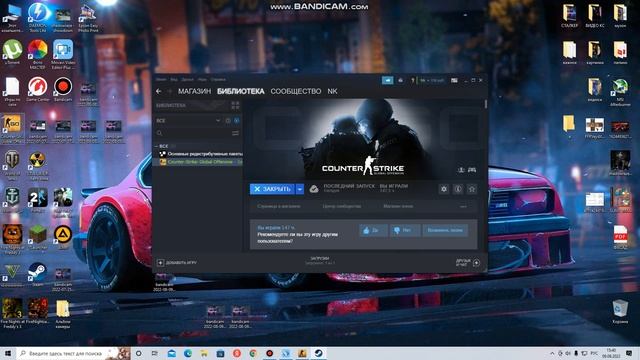640x360 pixels.
Task: Open dropdown arrow next to ЗАКРЫТЬ
Action: (x=300, y=189)
